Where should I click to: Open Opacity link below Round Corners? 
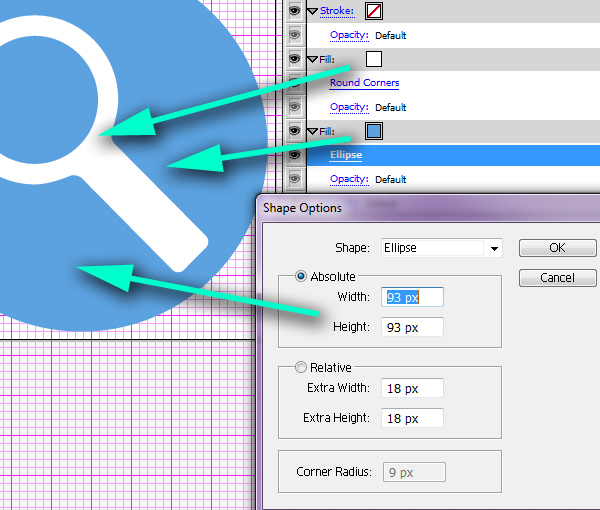coord(349,107)
